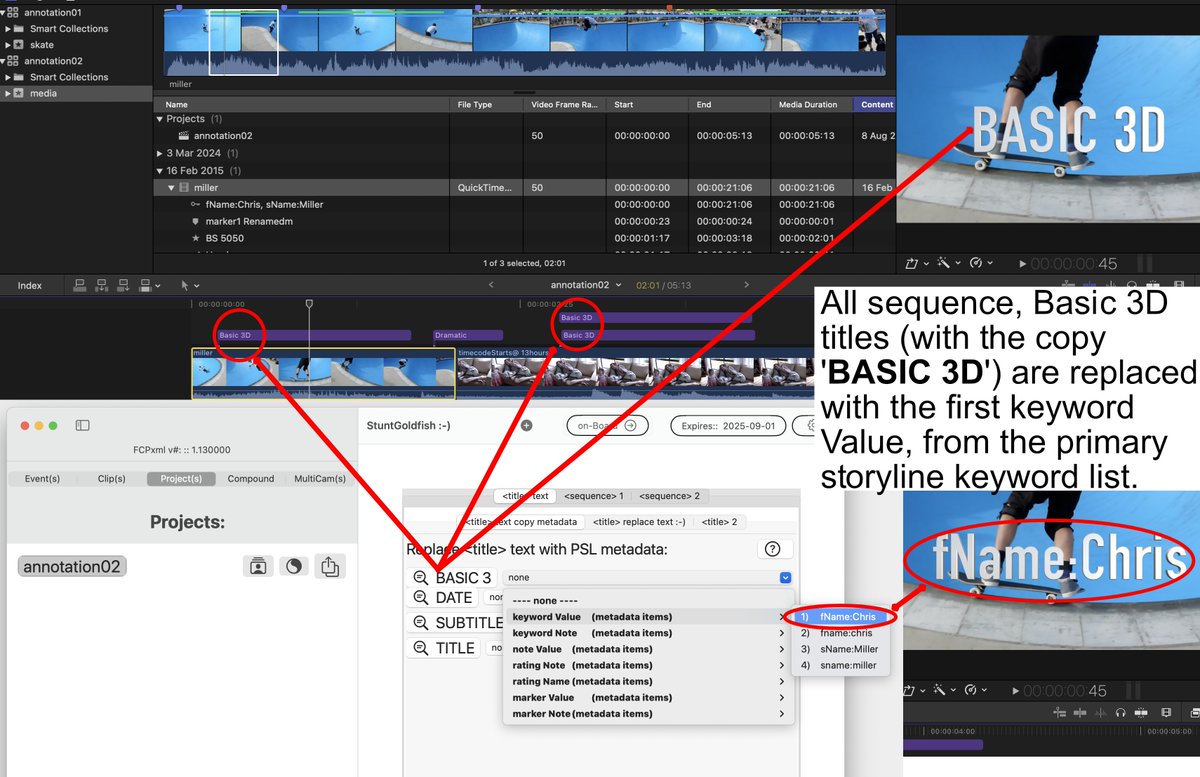The width and height of the screenshot is (1200, 777).
Task: Toggle snapping in the timeline toolbar
Action: click(x=1060, y=712)
